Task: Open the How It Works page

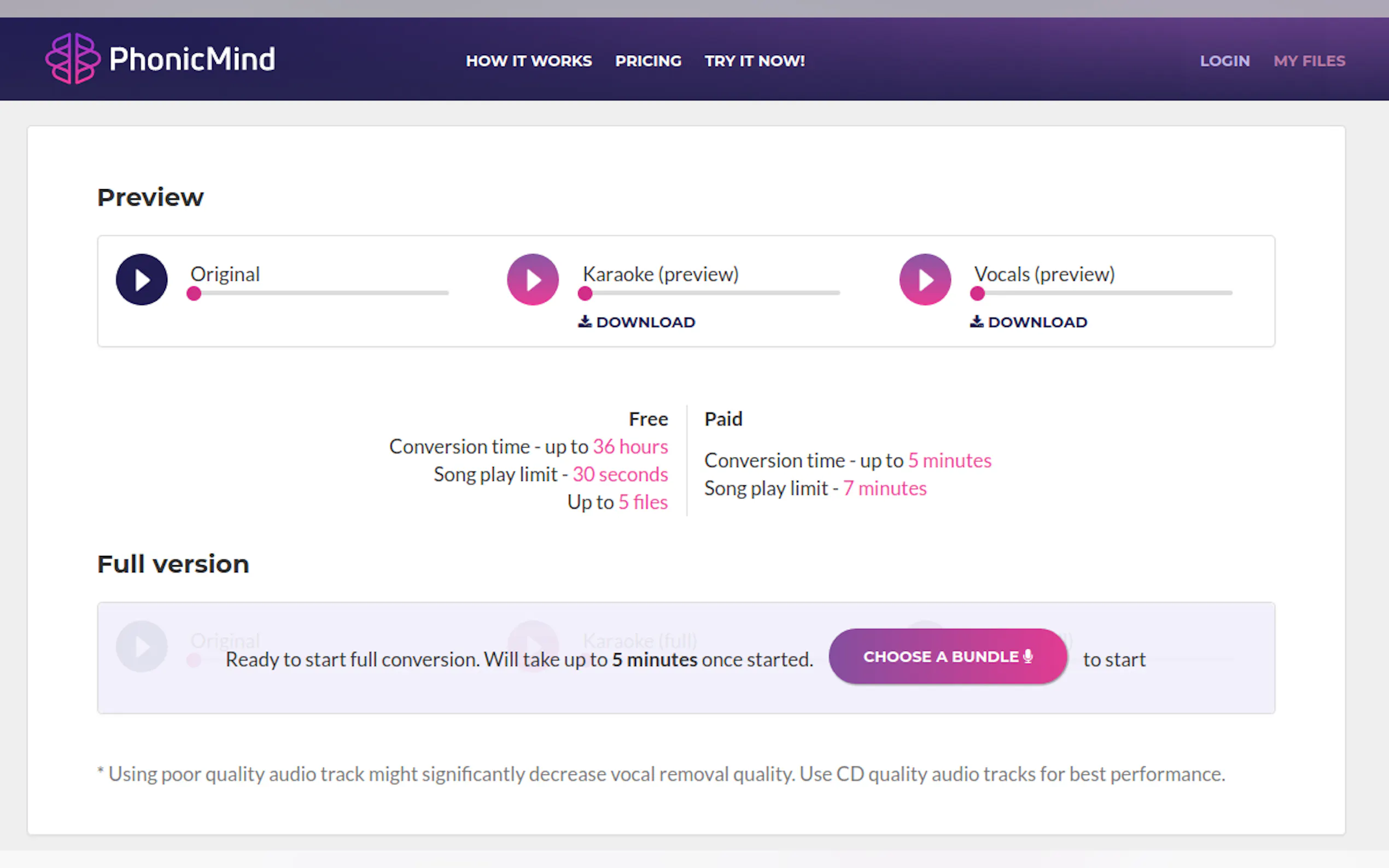Action: (528, 61)
